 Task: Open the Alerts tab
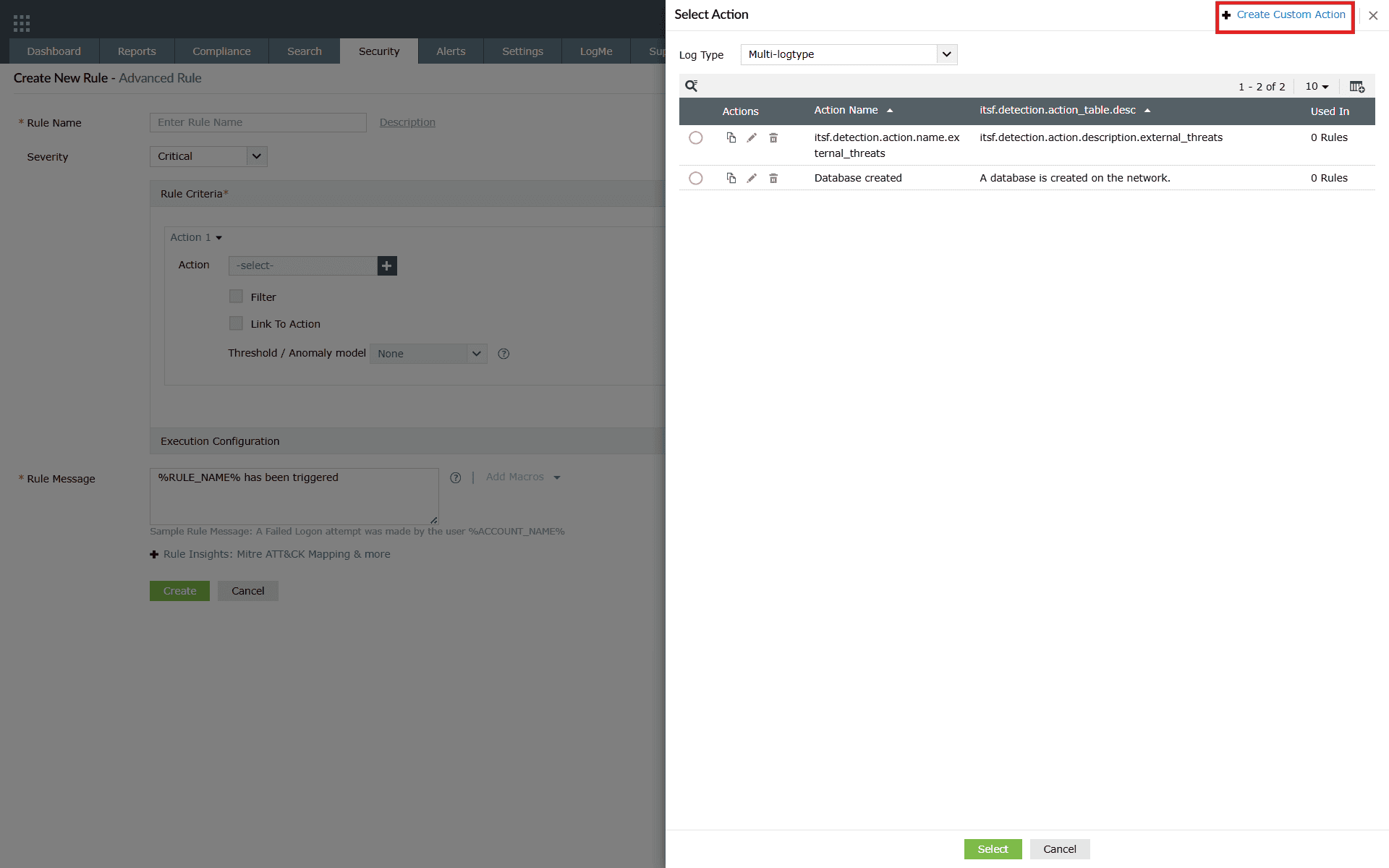click(x=451, y=51)
